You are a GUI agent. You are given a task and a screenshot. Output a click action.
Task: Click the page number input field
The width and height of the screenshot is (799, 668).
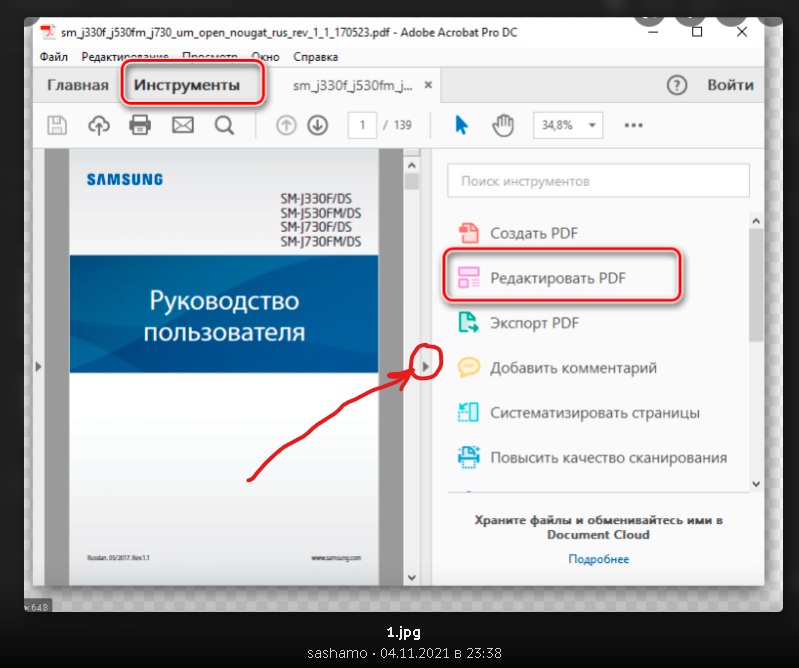tap(362, 125)
